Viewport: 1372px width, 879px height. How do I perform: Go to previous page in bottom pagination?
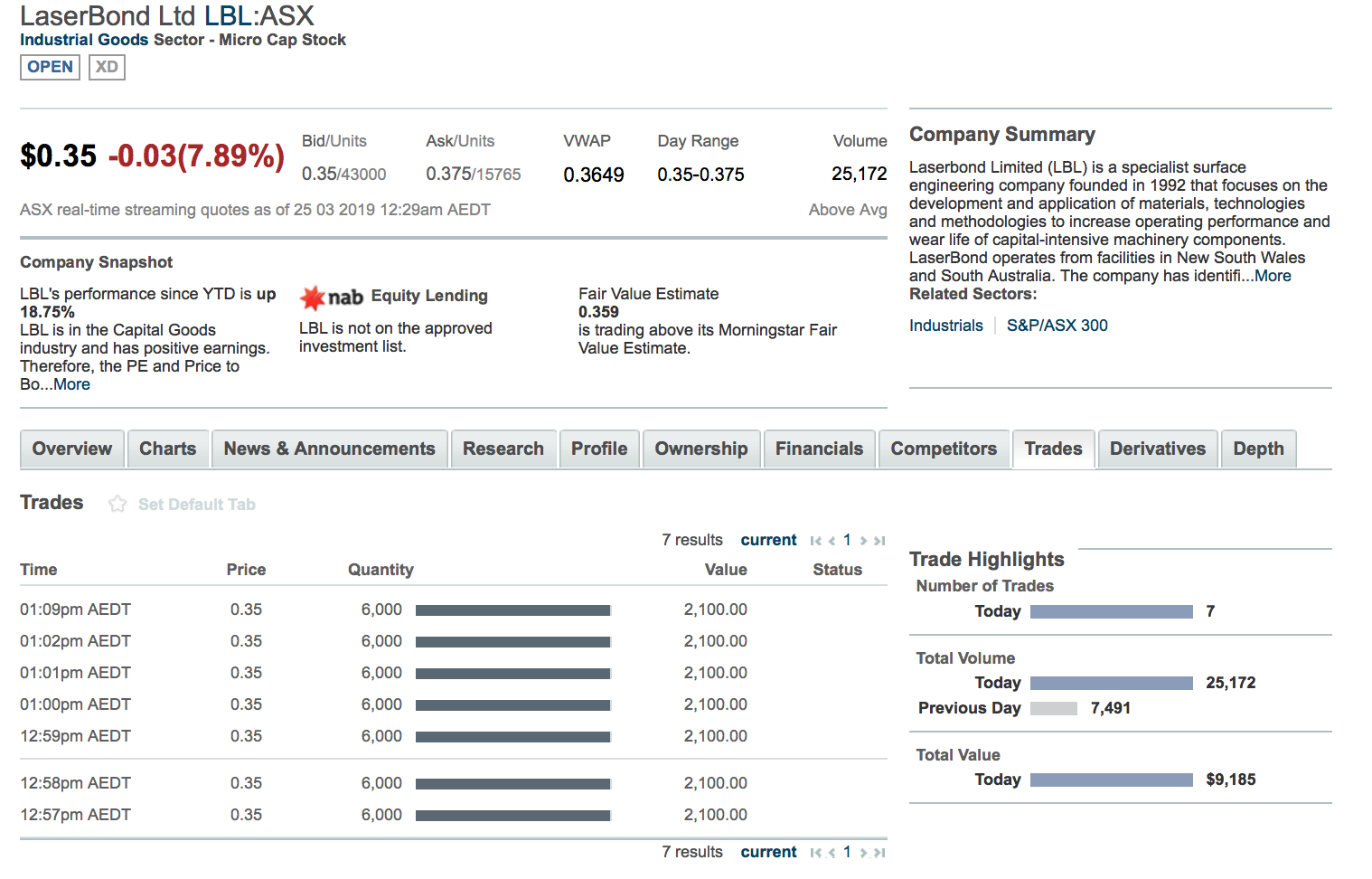coord(832,853)
